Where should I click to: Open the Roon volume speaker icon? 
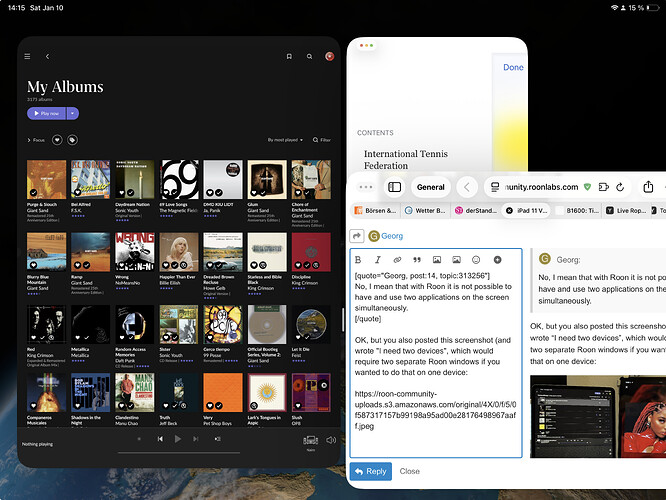[x=331, y=439]
